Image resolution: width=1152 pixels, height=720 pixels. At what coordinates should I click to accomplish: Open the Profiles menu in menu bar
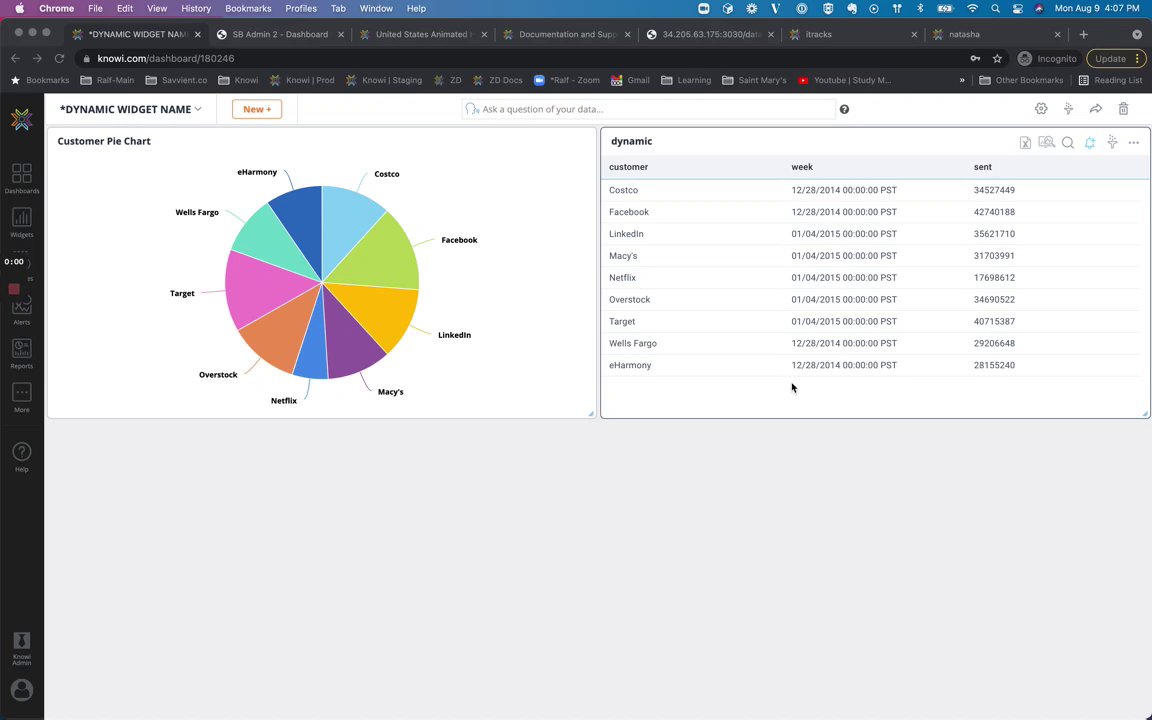click(300, 9)
